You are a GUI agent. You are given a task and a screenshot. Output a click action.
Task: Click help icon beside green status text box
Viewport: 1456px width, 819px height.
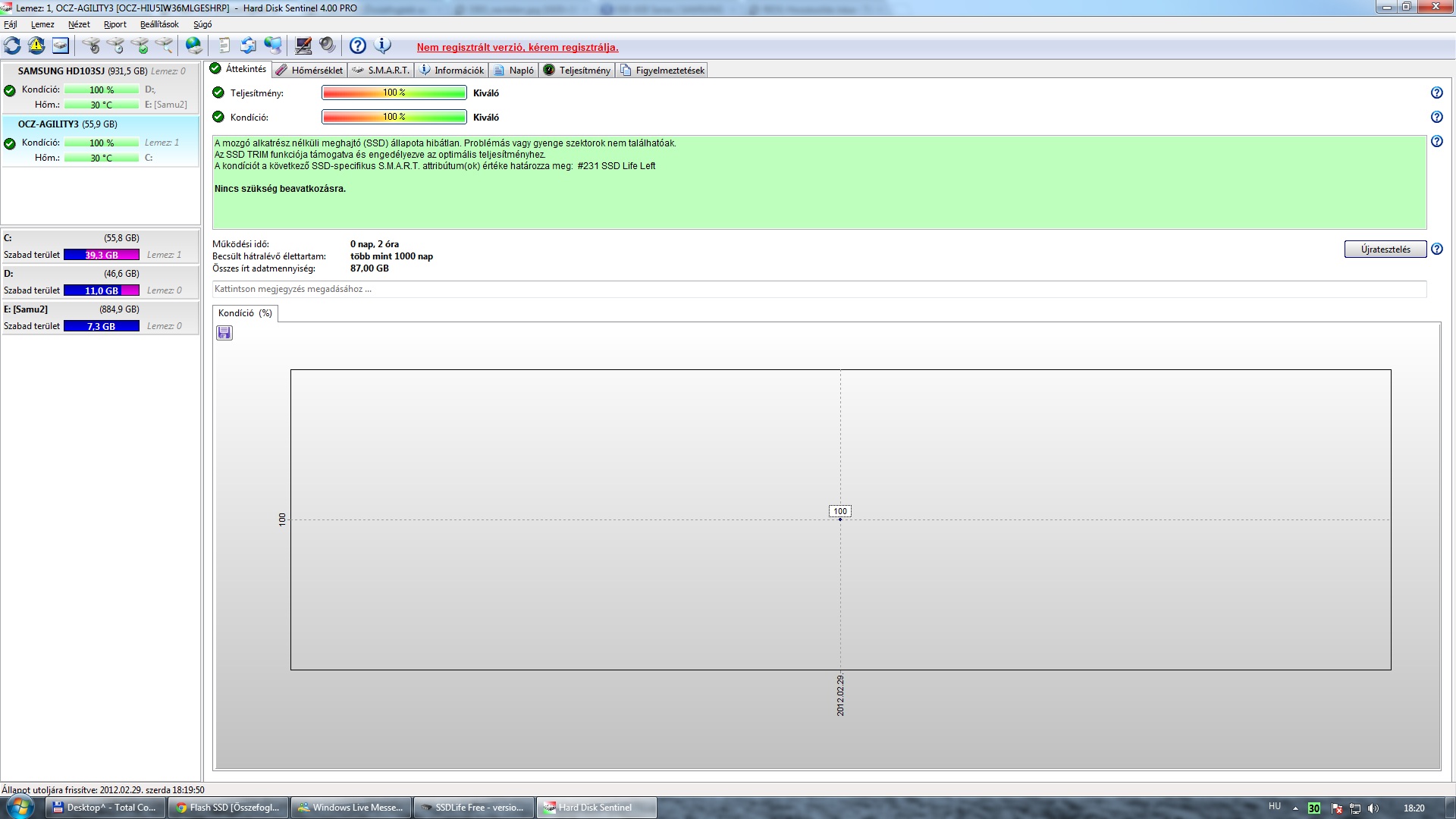click(x=1436, y=141)
